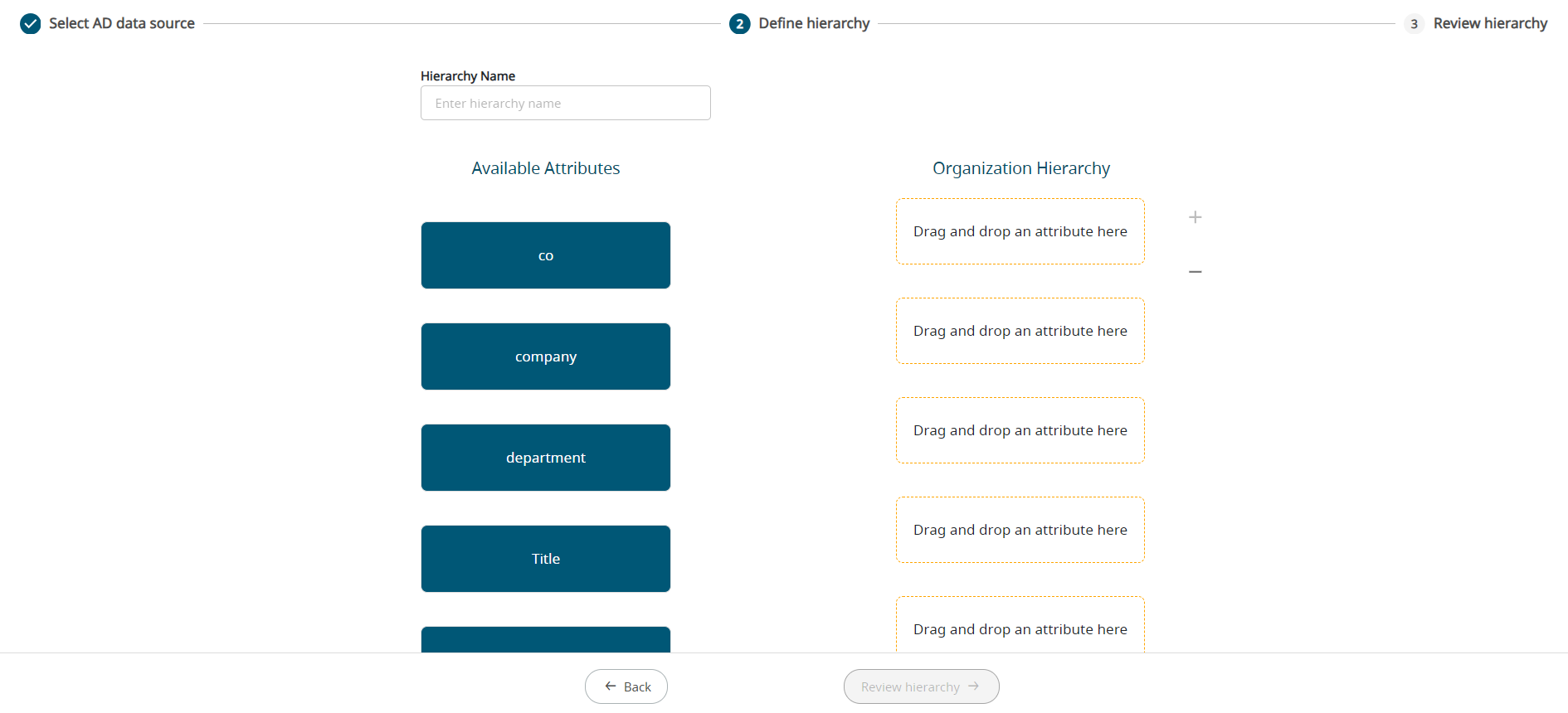Click the fifth hierarchy drop zone
This screenshot has width=1568, height=713.
pos(1020,628)
